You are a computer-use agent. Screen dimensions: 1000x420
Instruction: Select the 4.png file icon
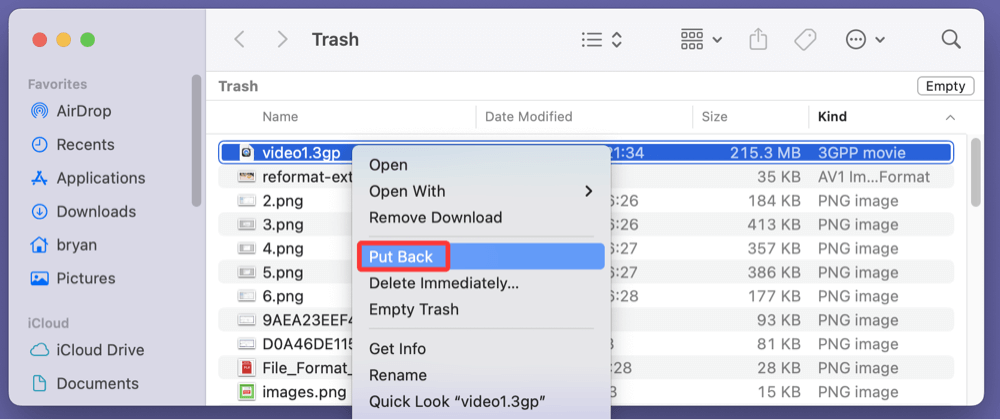[247, 249]
